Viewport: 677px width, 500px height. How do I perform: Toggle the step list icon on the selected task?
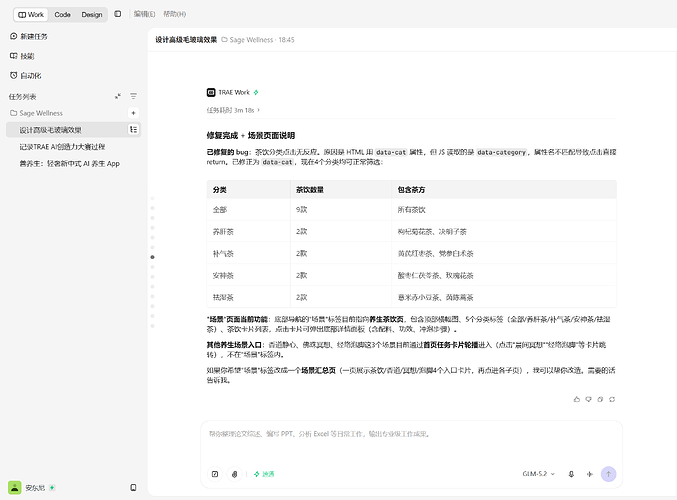133,130
